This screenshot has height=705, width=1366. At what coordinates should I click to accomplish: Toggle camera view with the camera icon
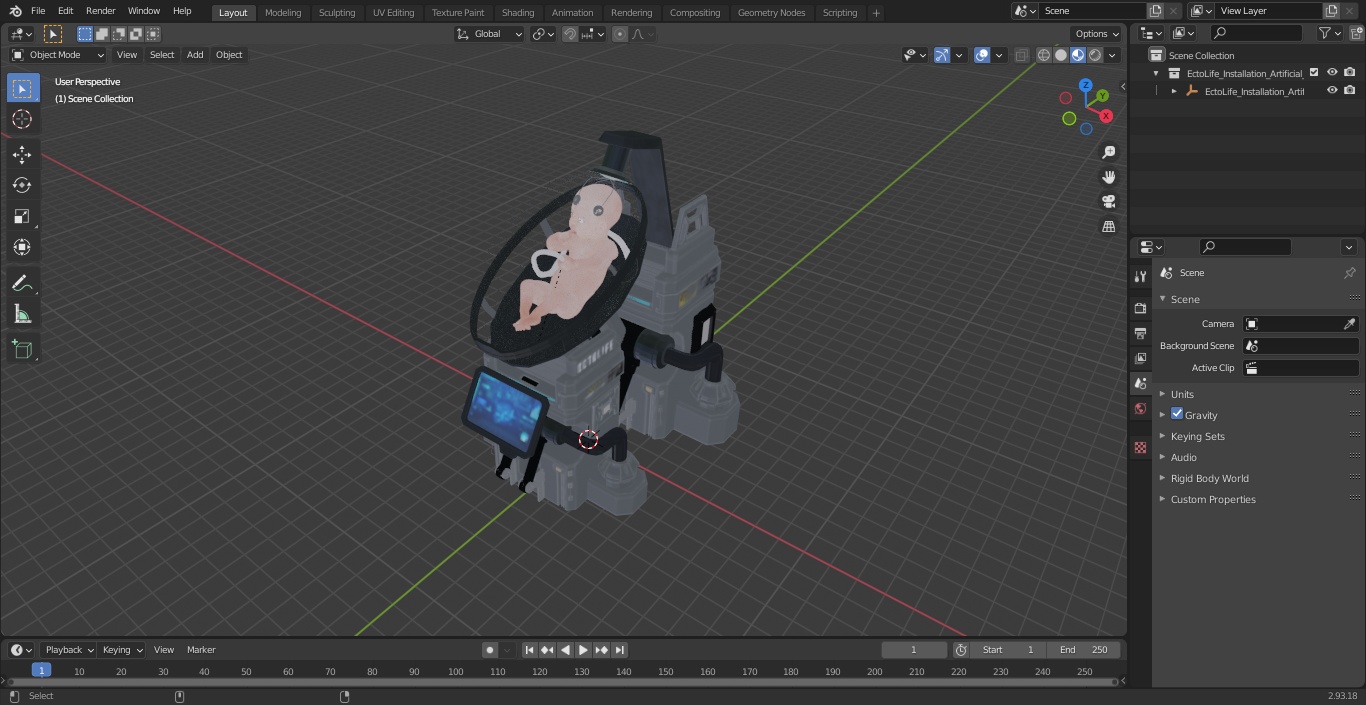point(1108,202)
